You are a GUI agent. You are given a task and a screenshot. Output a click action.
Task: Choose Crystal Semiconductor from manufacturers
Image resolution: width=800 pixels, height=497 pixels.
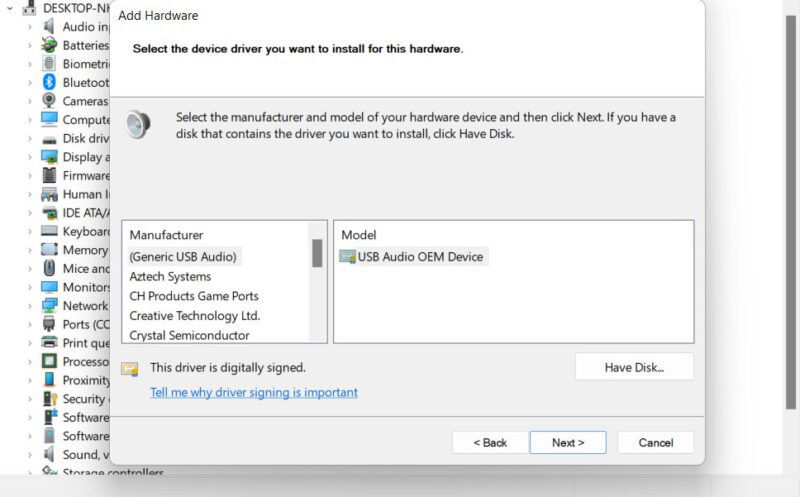[189, 335]
